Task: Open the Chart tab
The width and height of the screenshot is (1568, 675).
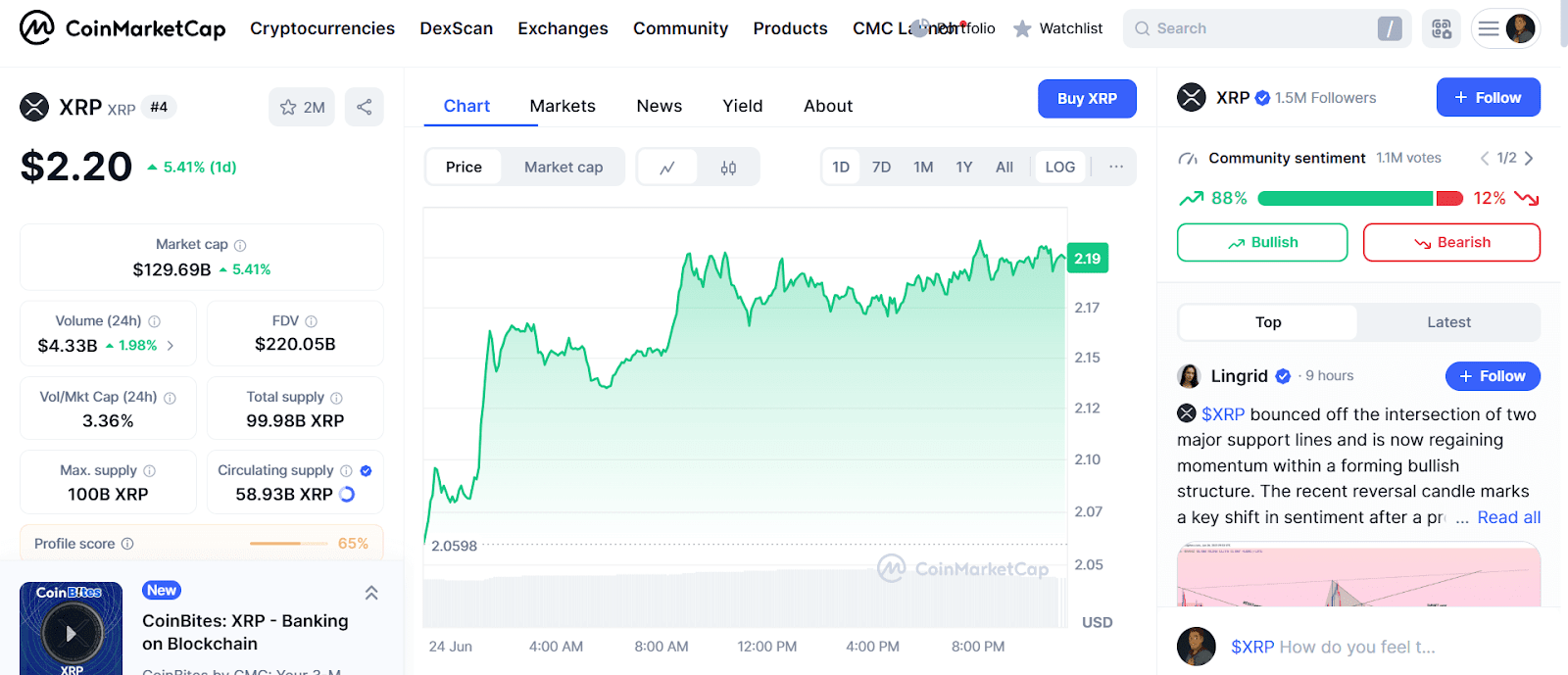Action: coord(466,106)
